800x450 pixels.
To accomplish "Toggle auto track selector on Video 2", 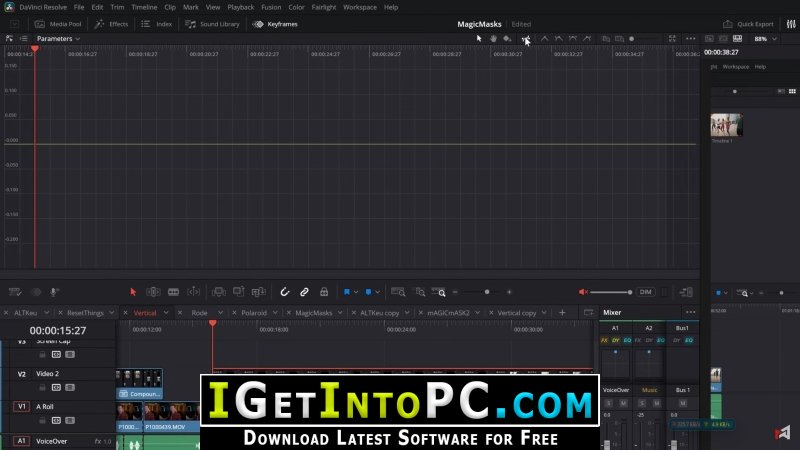I will (56, 387).
